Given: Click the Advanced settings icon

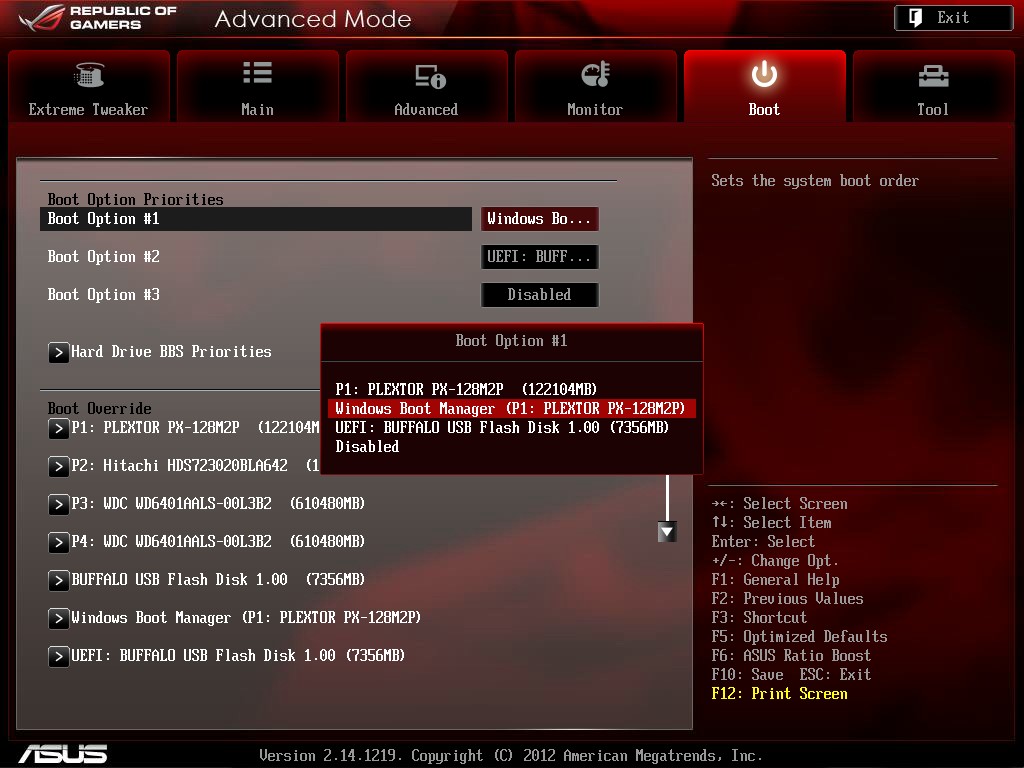Looking at the screenshot, I should 430,76.
